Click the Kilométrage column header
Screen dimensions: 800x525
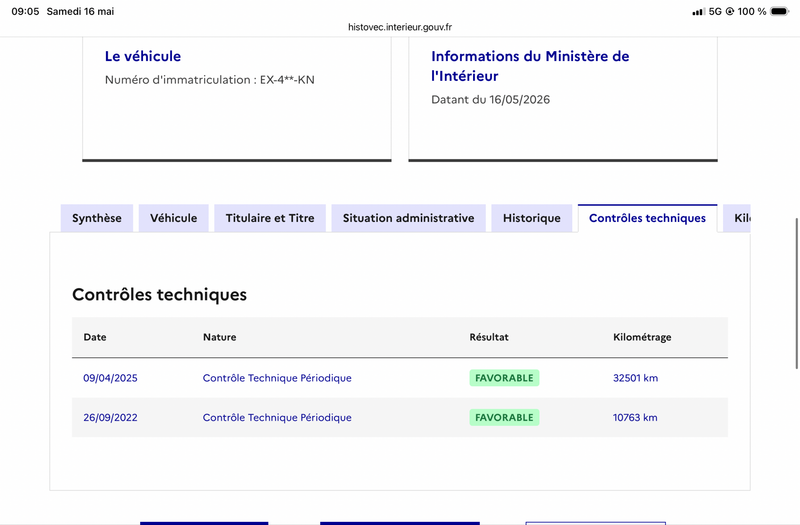[642, 337]
